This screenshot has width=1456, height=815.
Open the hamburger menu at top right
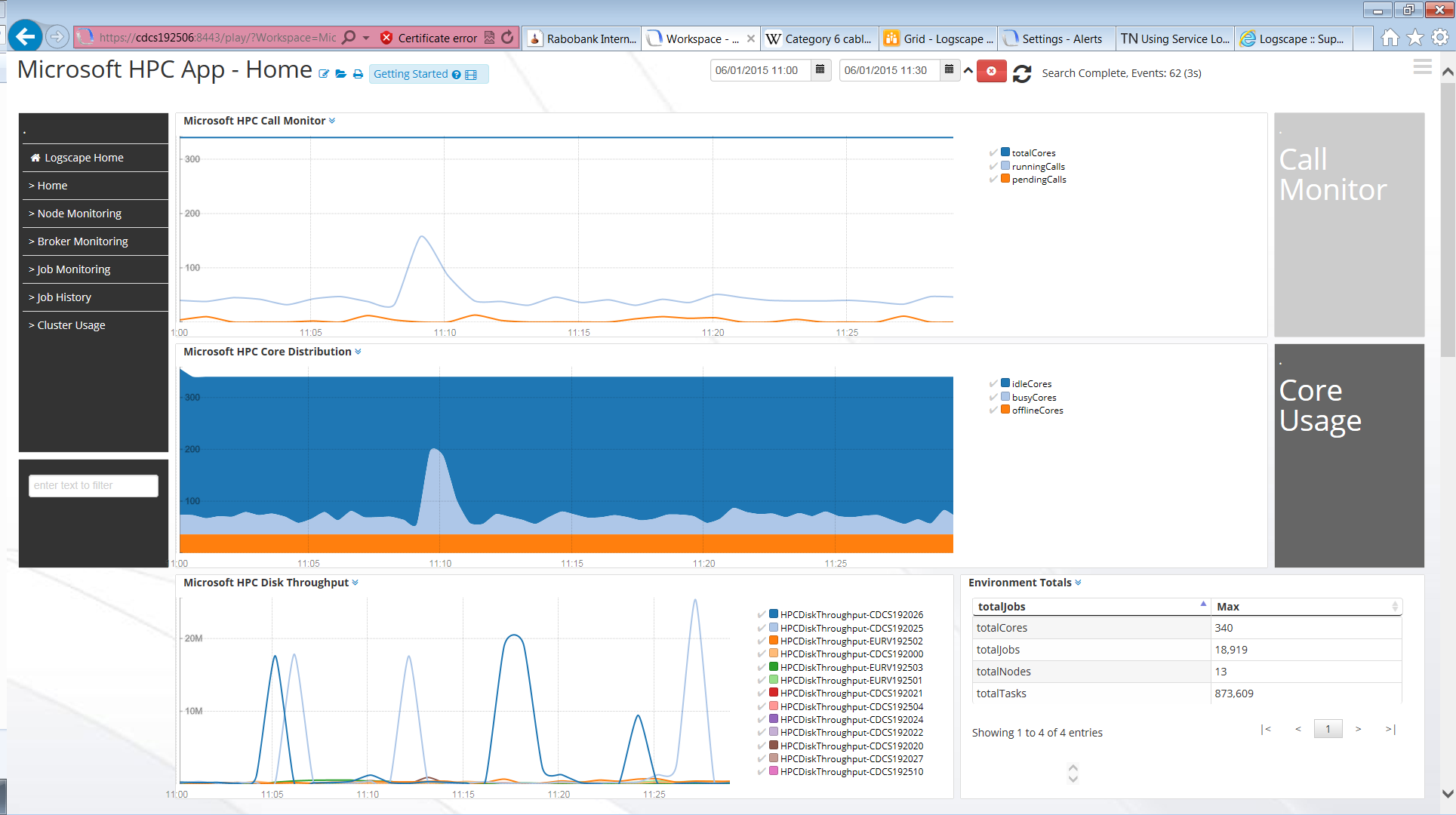click(1422, 67)
